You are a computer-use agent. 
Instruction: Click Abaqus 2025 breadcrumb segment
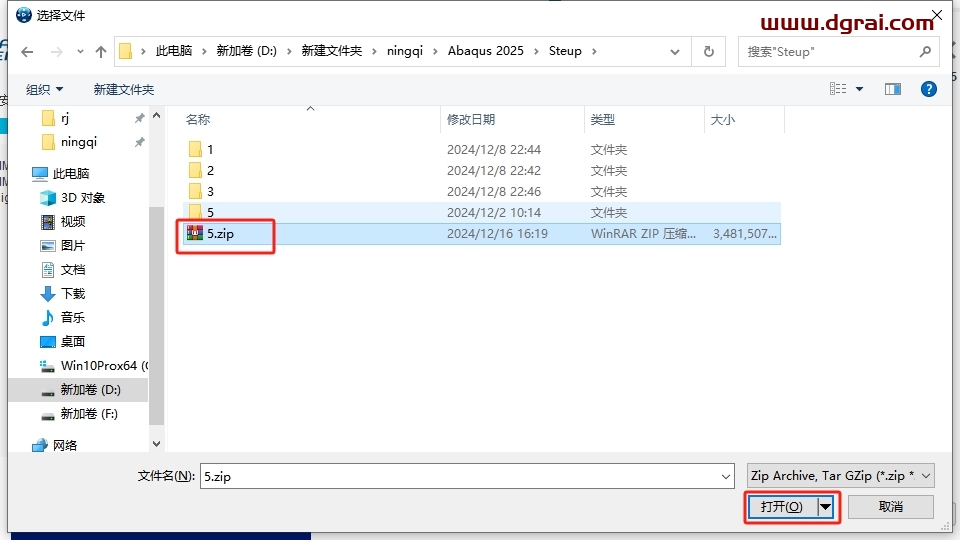(x=486, y=51)
